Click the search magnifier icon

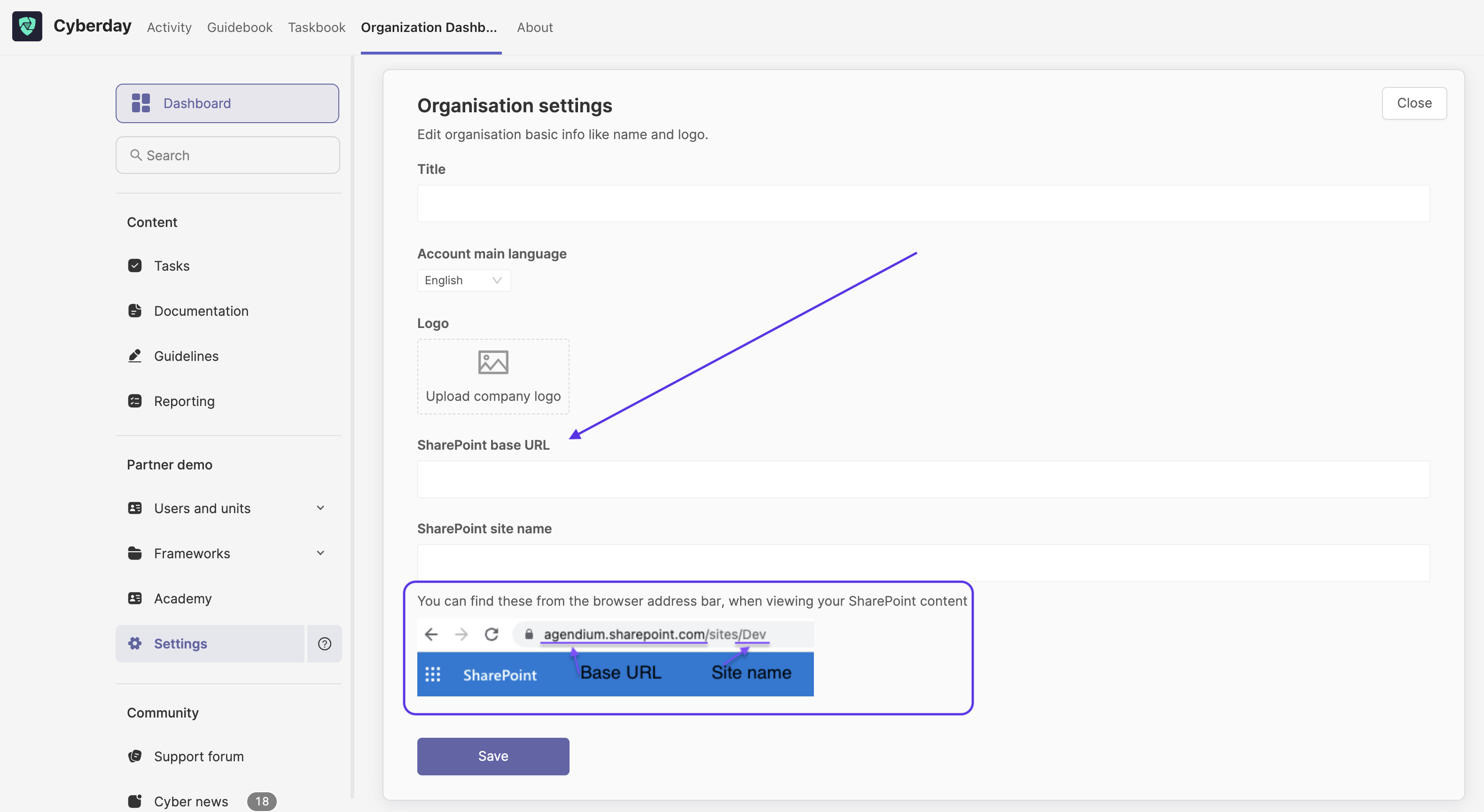tap(136, 155)
